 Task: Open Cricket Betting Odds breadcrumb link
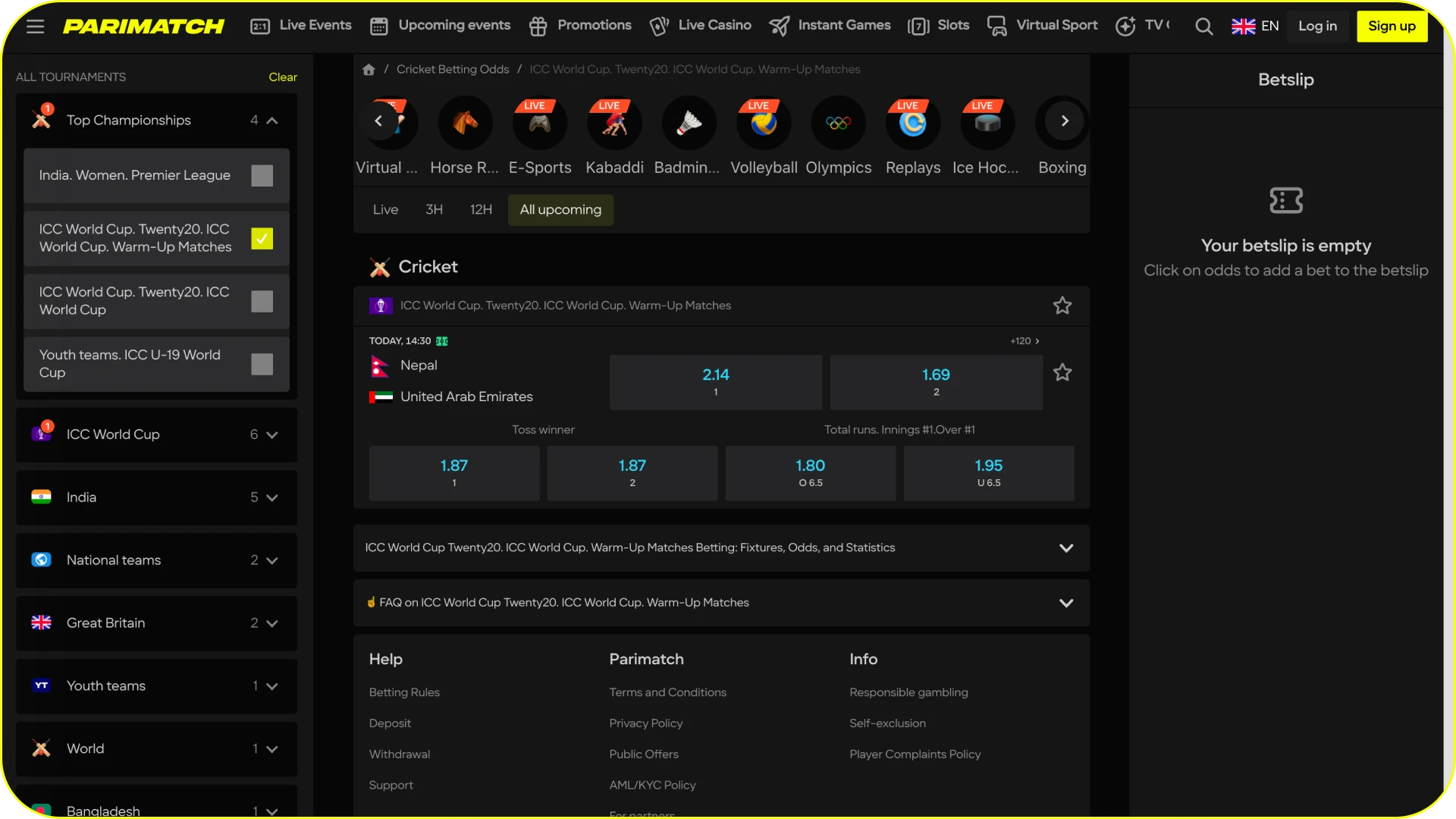click(453, 70)
